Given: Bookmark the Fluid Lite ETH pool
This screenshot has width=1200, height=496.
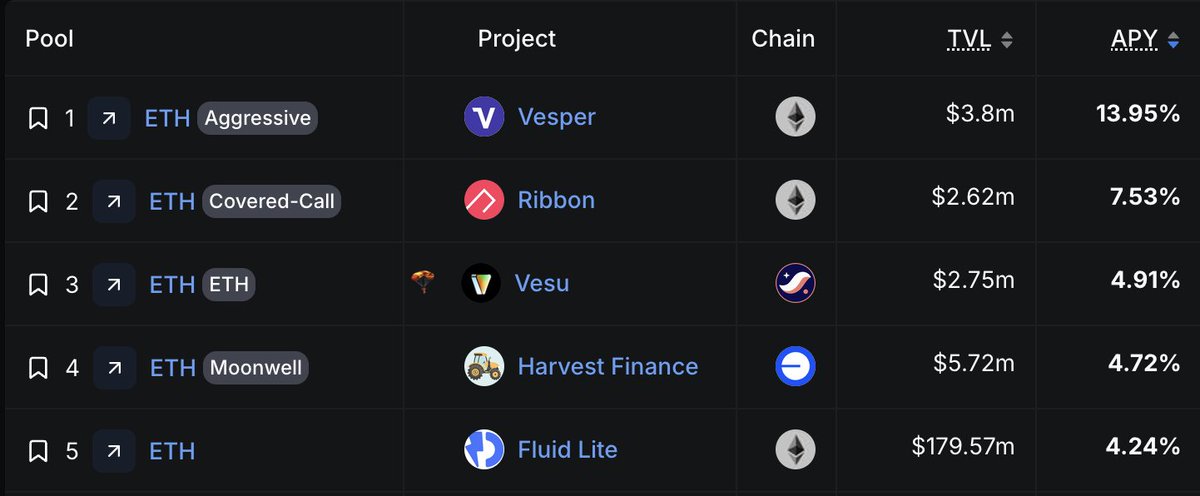Looking at the screenshot, I should [x=38, y=450].
